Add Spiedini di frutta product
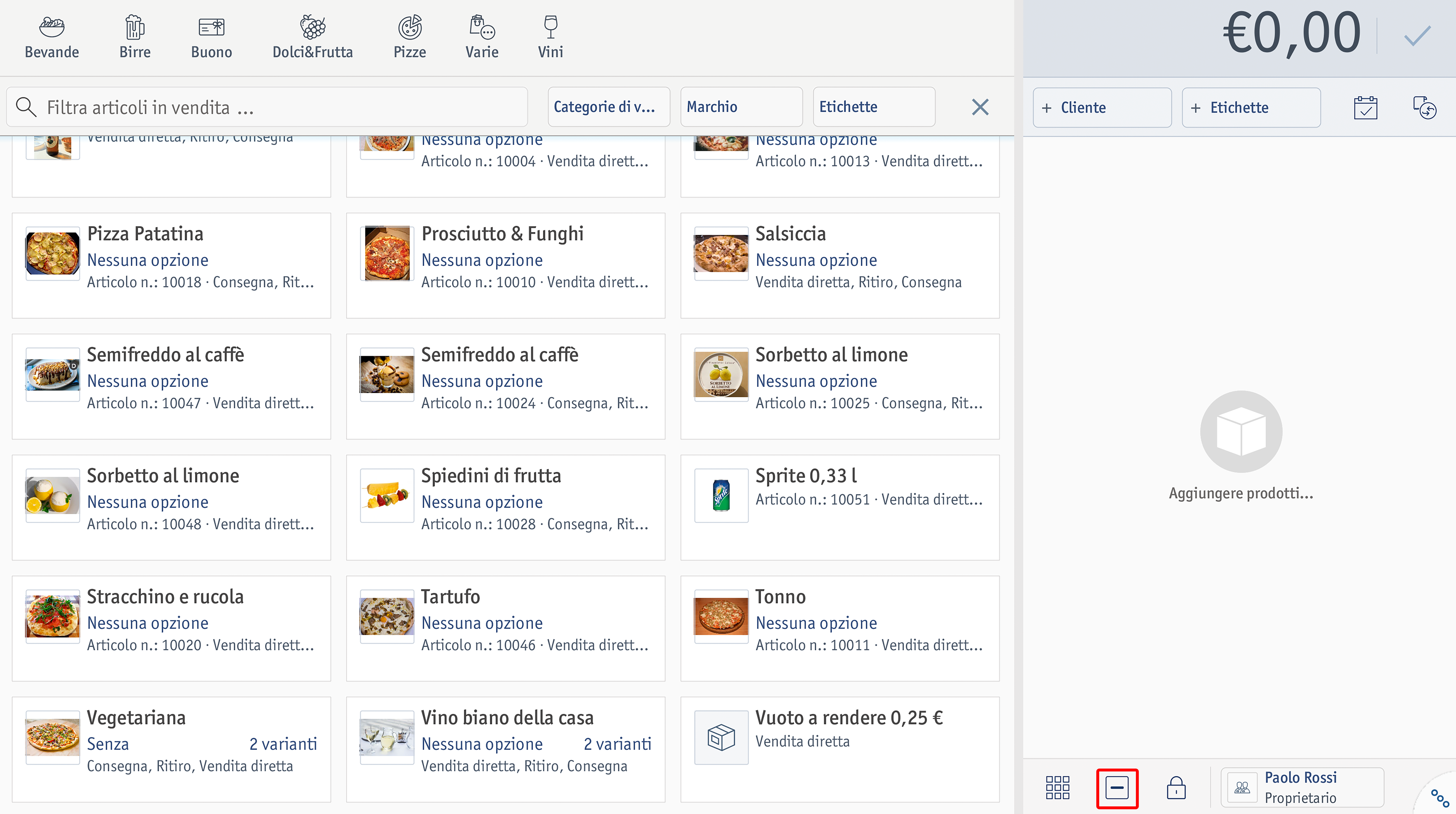Image resolution: width=1456 pixels, height=814 pixels. pos(506,507)
